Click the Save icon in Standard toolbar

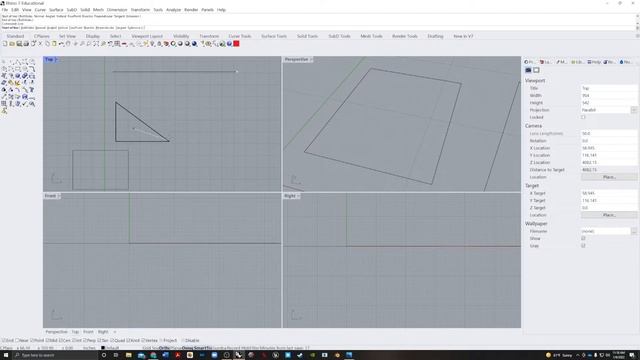pos(19,44)
